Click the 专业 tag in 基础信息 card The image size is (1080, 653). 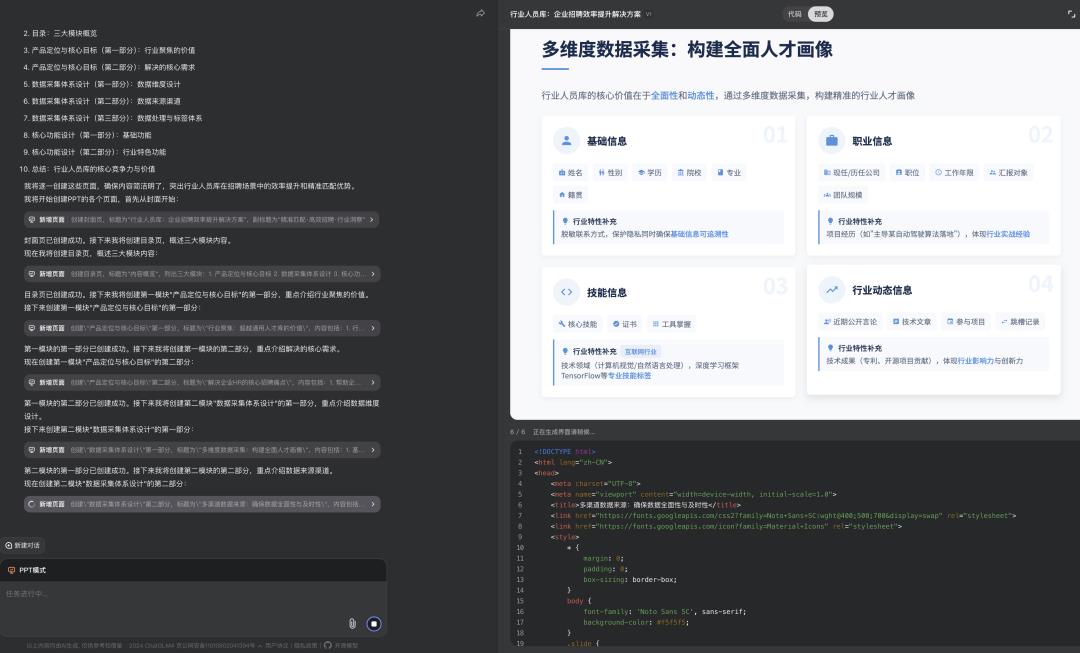[x=729, y=173]
